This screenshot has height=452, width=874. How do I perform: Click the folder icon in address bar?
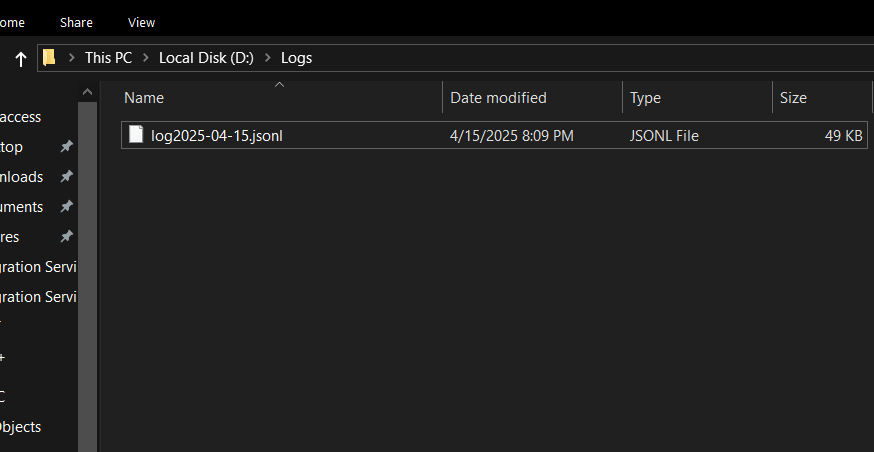[x=49, y=58]
